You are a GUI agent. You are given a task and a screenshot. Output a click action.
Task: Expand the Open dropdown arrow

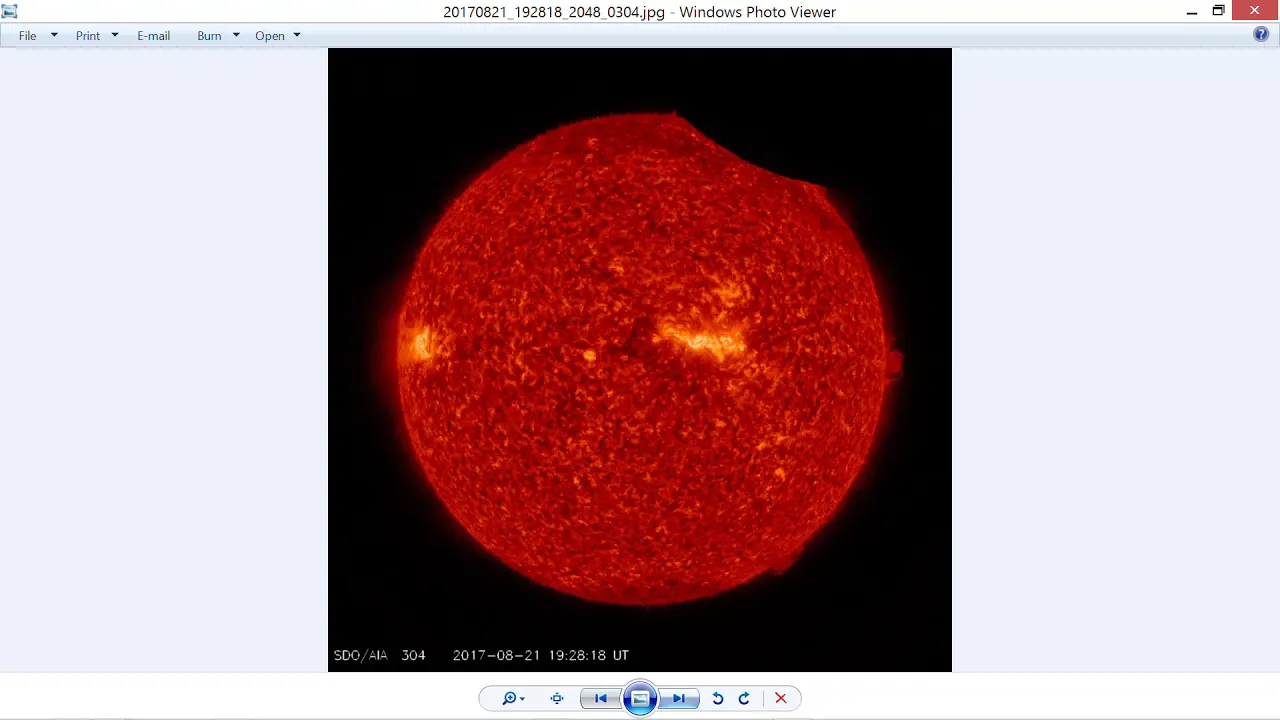(297, 36)
